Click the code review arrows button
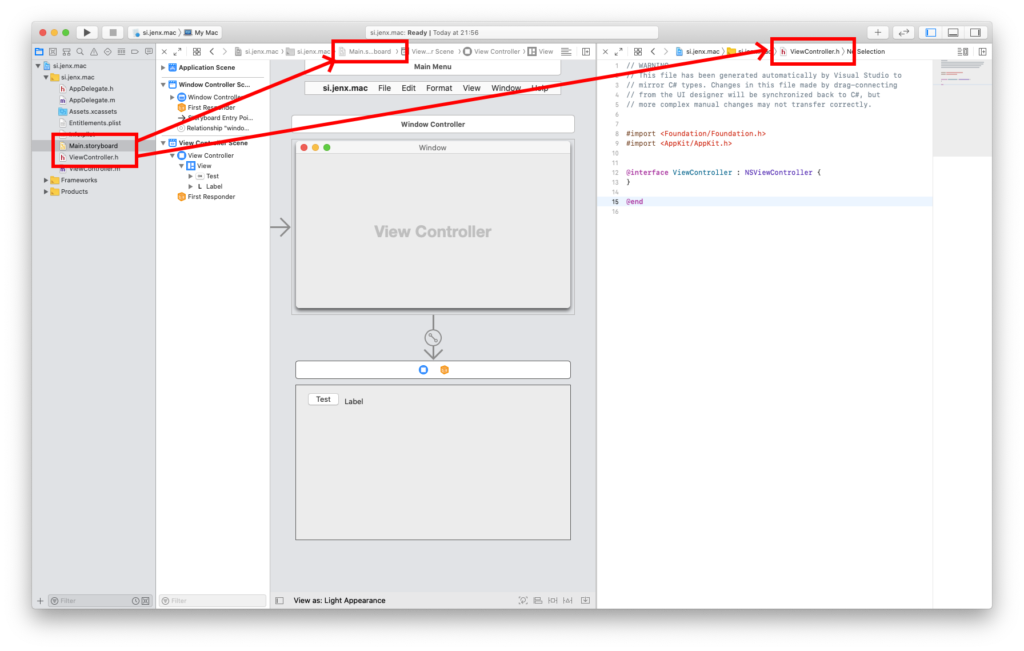This screenshot has width=1024, height=651. pos(903,33)
